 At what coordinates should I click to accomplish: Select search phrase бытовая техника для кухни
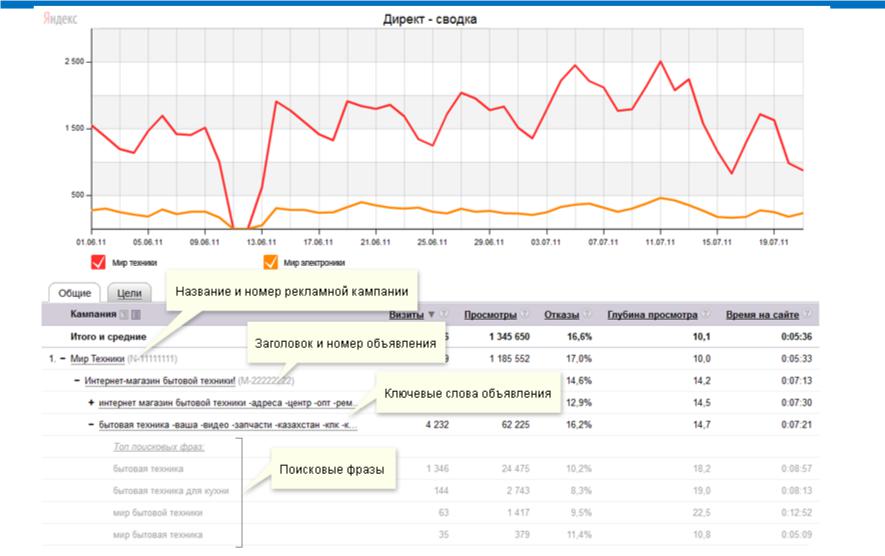[171, 491]
